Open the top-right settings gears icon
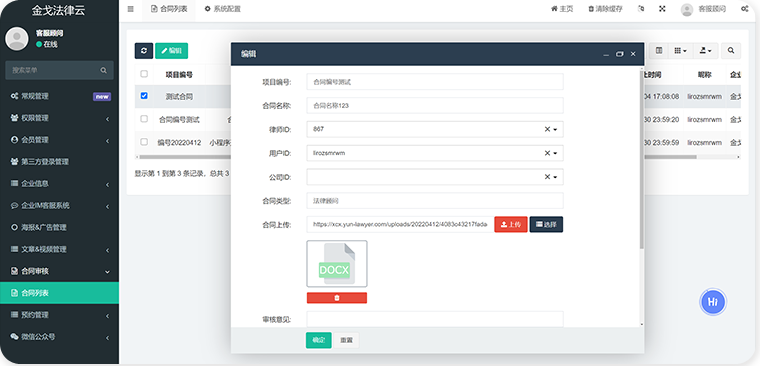This screenshot has height=366, width=760. click(x=744, y=9)
